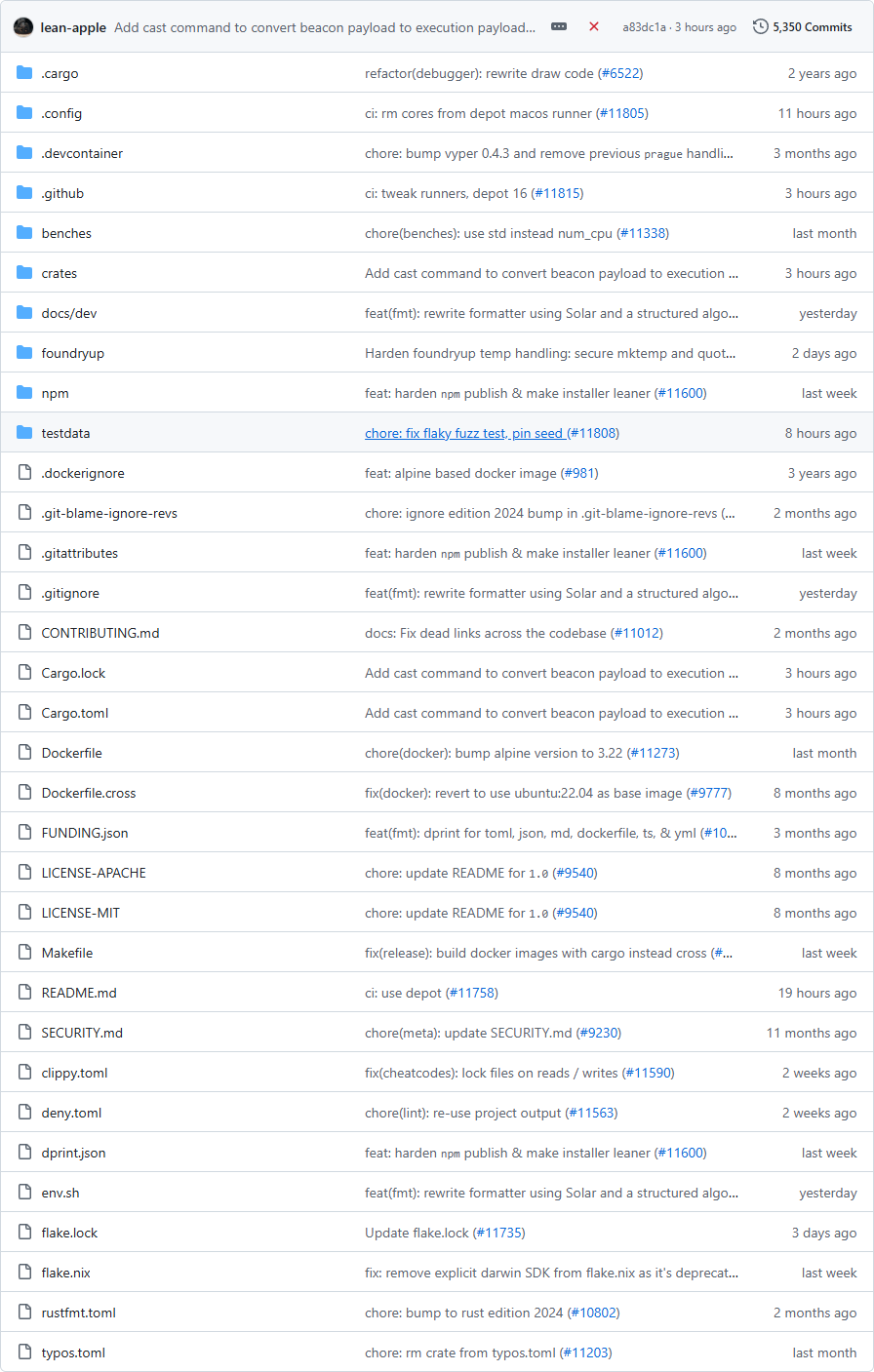Open pull request #11808 link
The width and height of the screenshot is (874, 1372).
tap(593, 433)
